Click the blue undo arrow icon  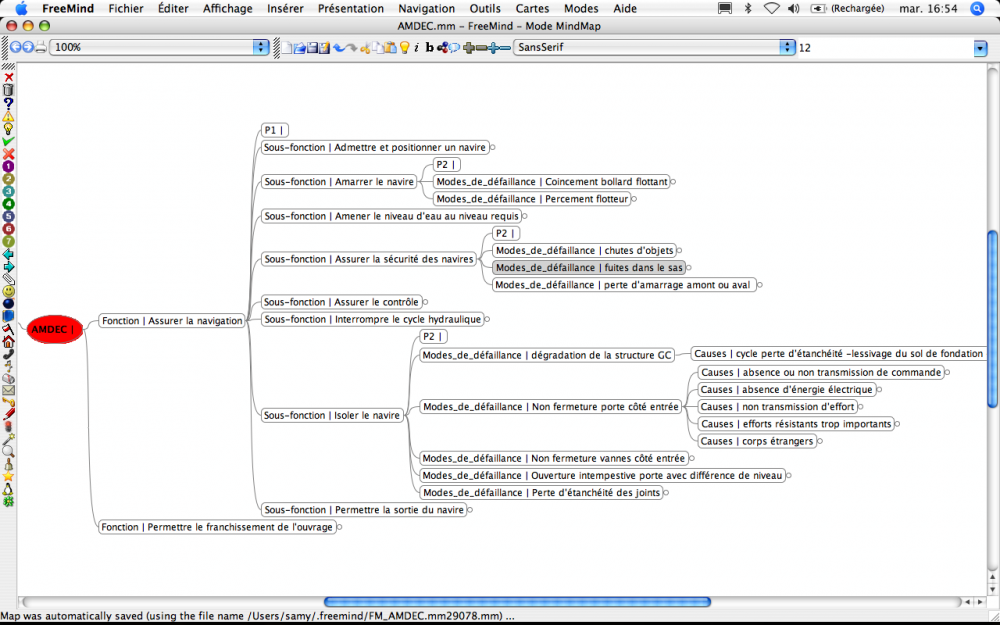(339, 48)
